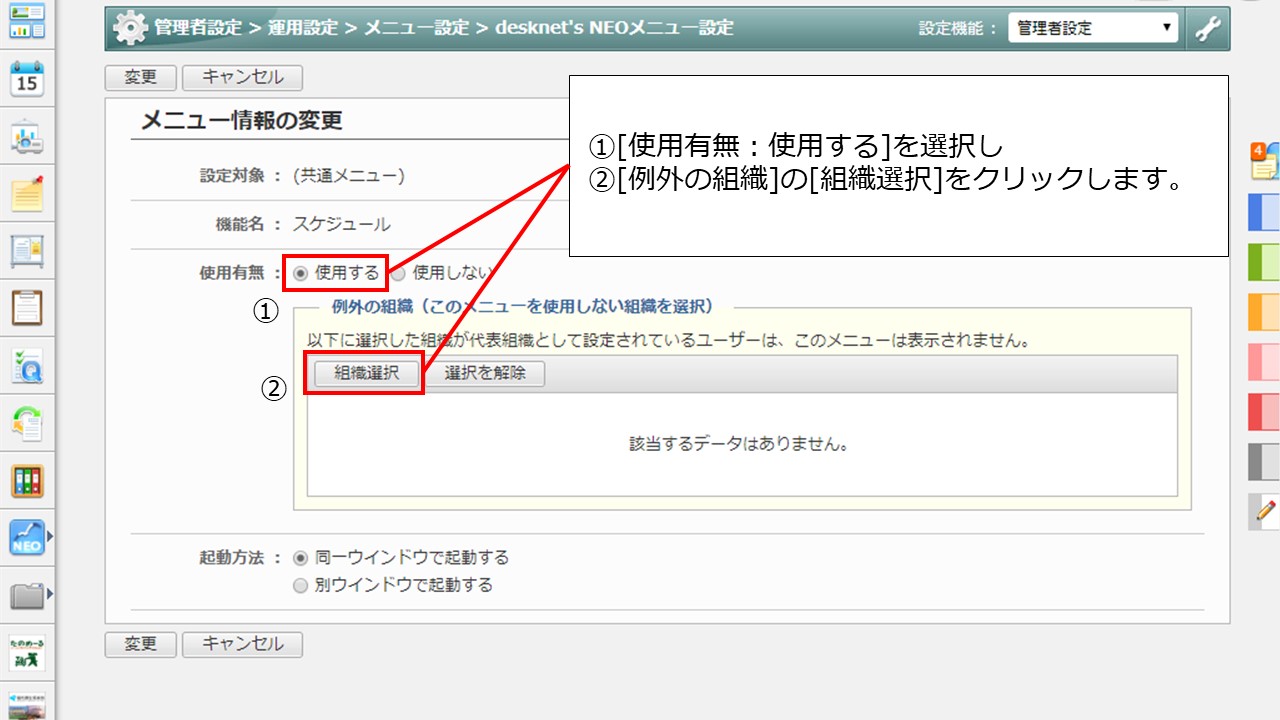Go to 運用設定 in breadcrumb
1280x720 pixels.
pos(303,28)
